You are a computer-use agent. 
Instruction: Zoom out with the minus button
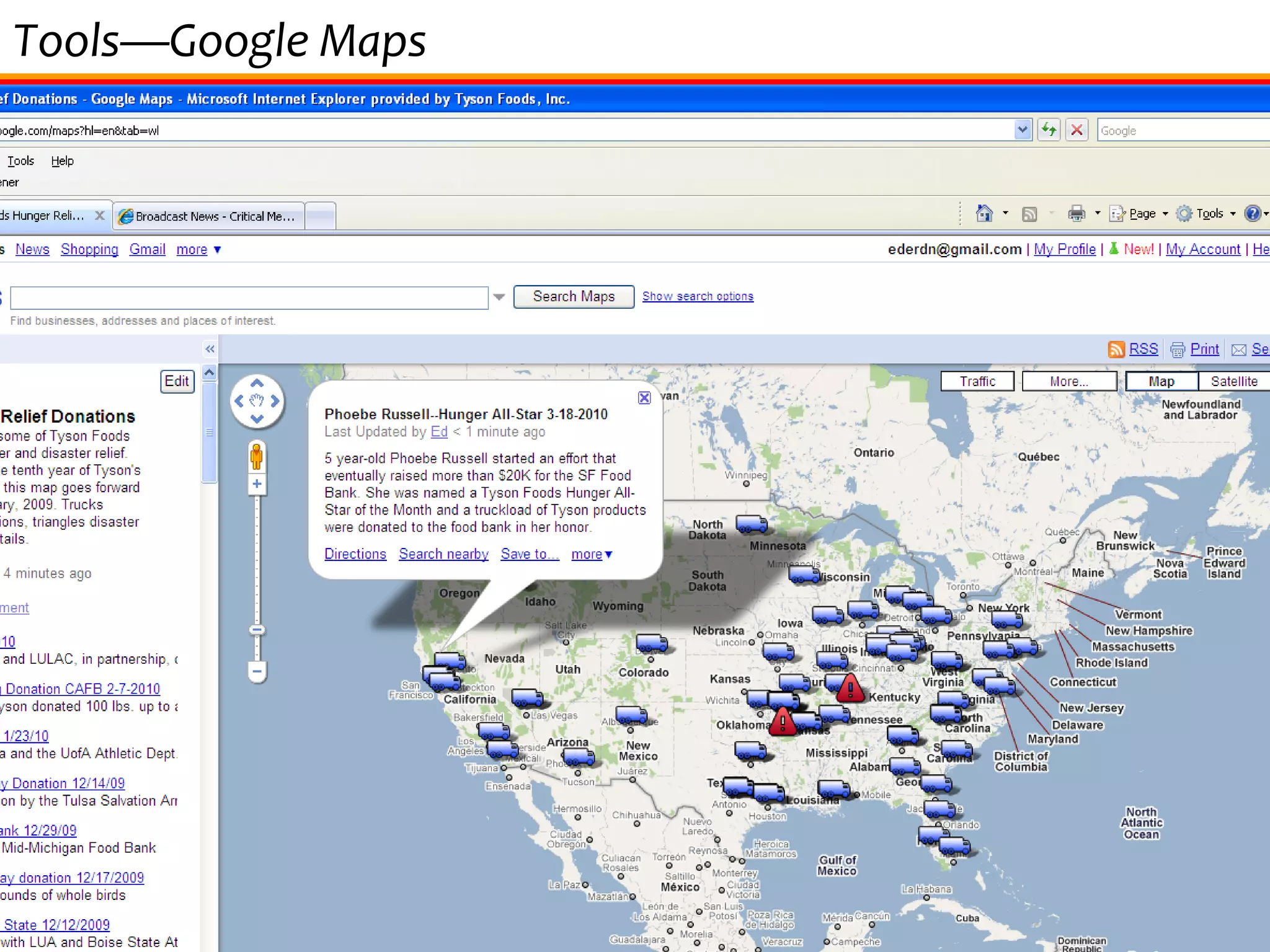tap(257, 671)
